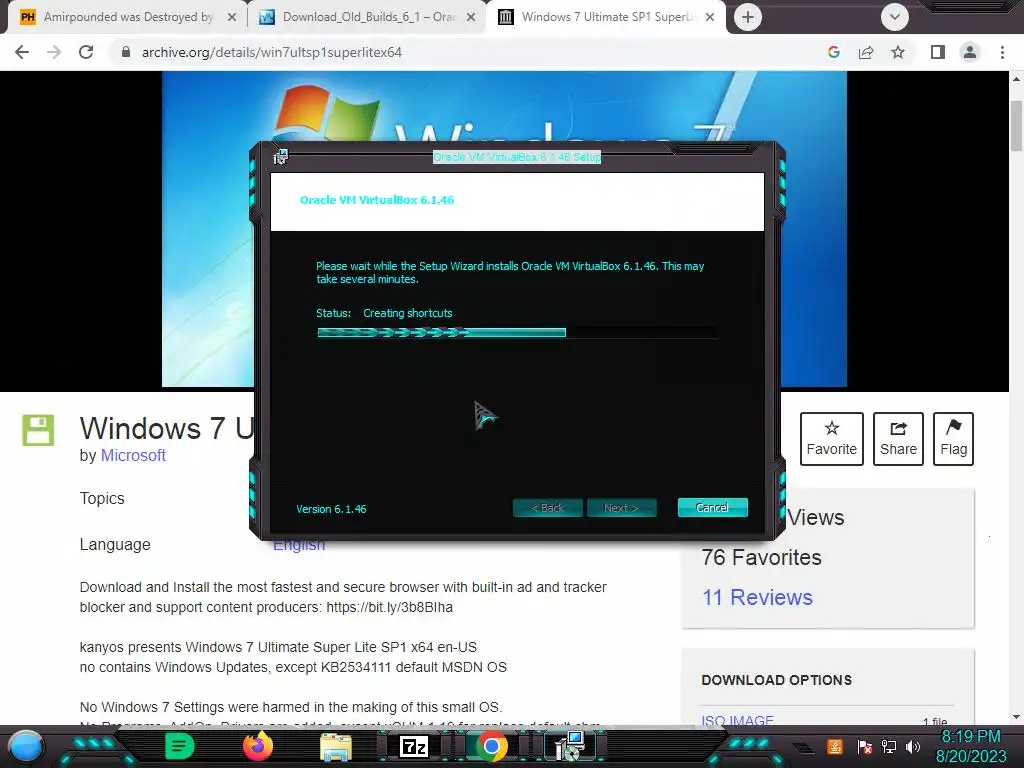
Task: Close the Amirpounded tab
Action: click(231, 18)
